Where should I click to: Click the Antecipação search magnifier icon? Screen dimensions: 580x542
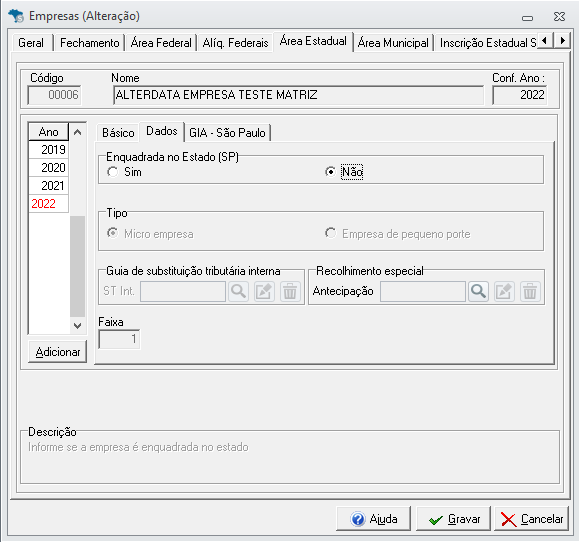pos(478,292)
